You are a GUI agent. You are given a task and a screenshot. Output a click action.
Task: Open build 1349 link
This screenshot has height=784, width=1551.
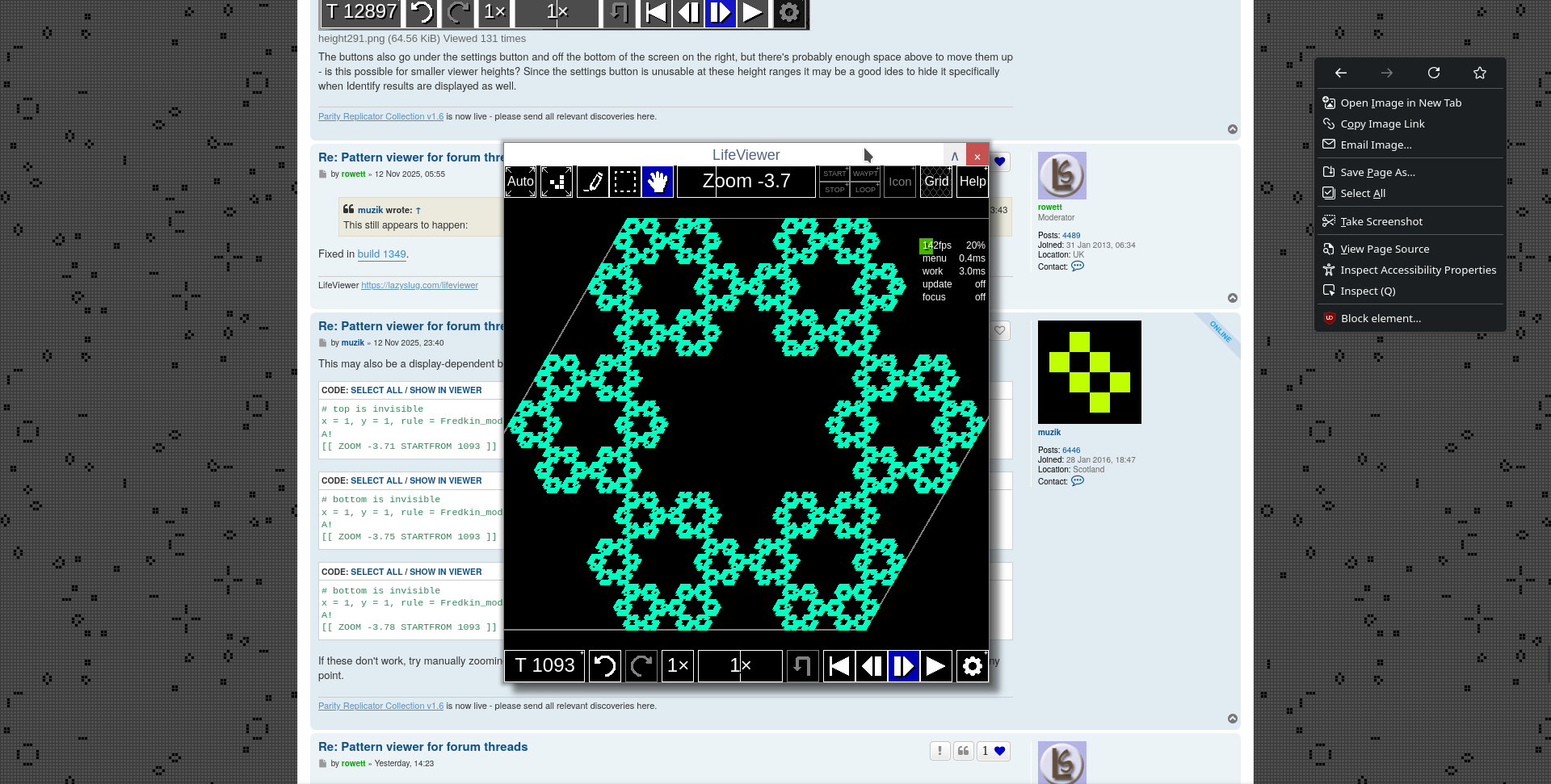point(381,254)
